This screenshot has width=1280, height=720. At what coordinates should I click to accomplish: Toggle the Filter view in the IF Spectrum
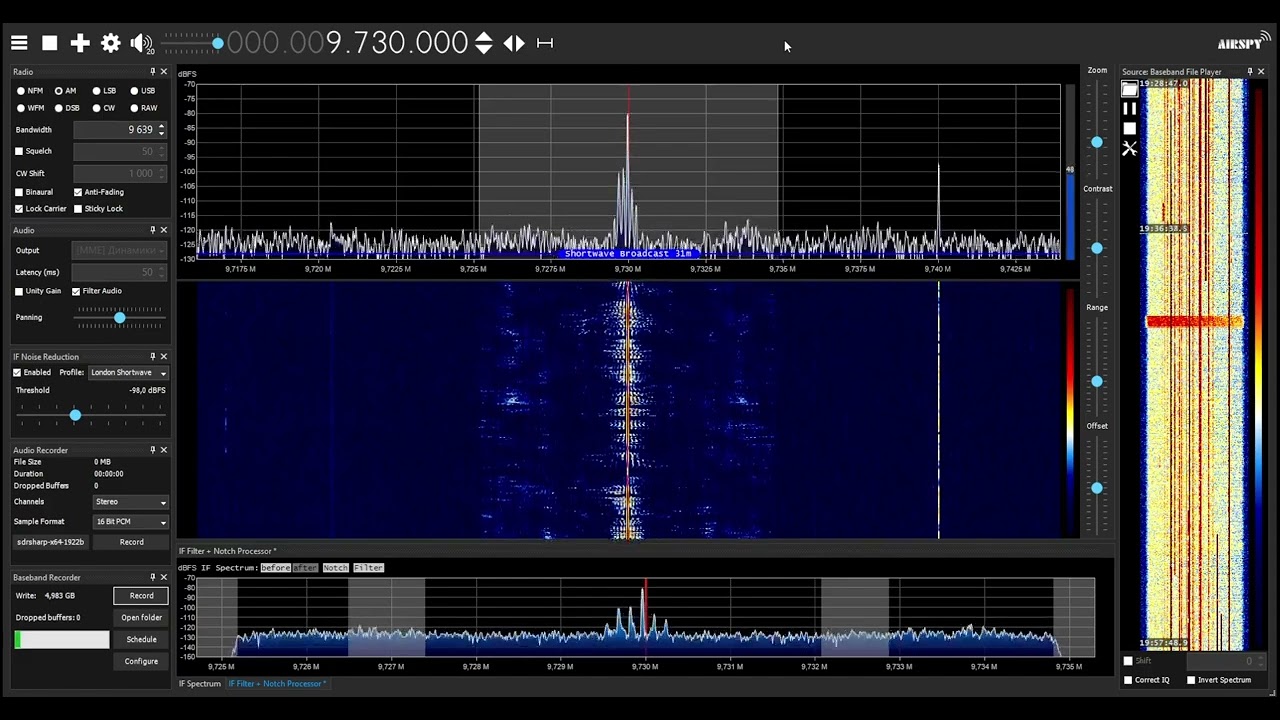pos(368,568)
